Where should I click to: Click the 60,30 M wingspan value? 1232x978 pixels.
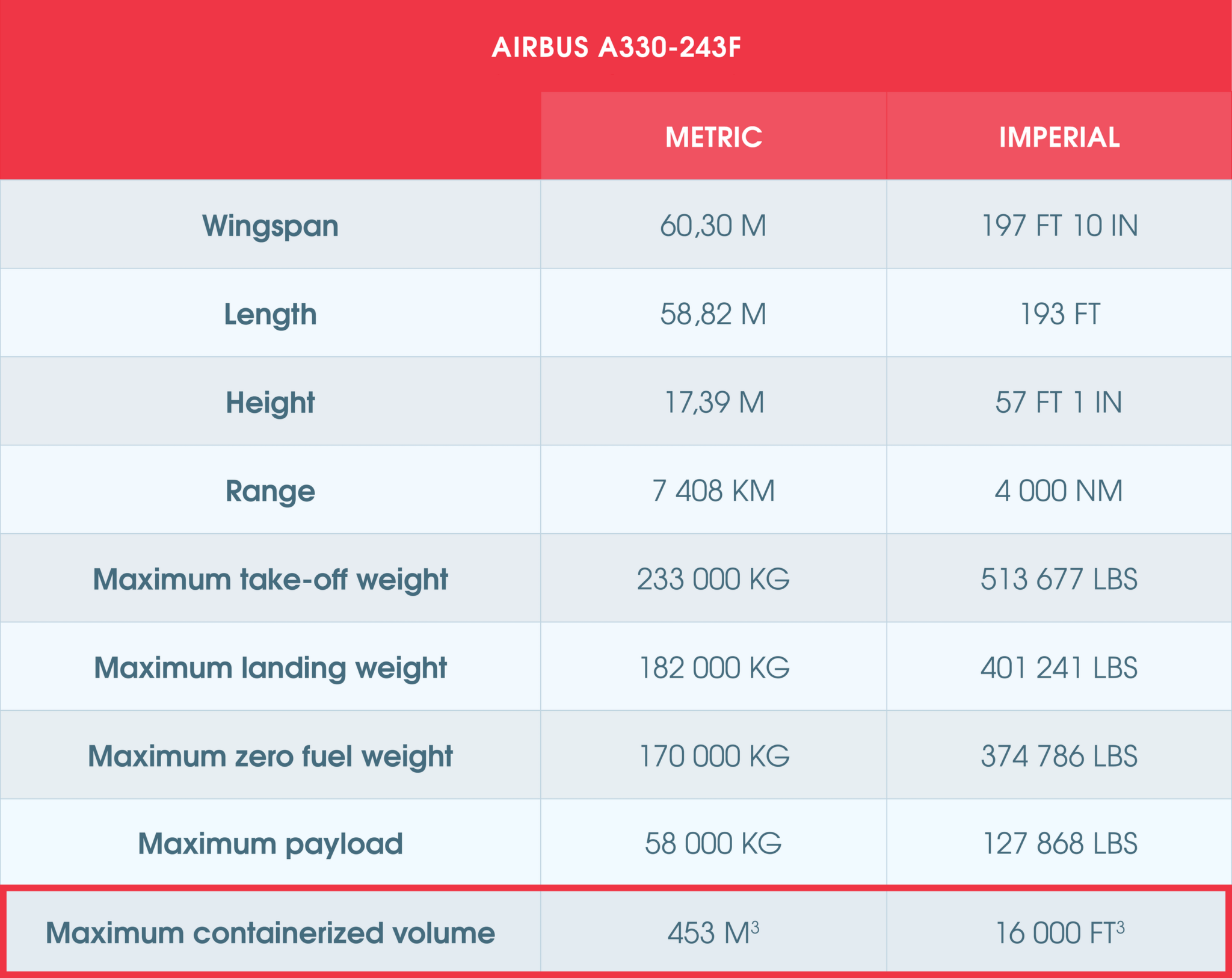click(x=713, y=226)
